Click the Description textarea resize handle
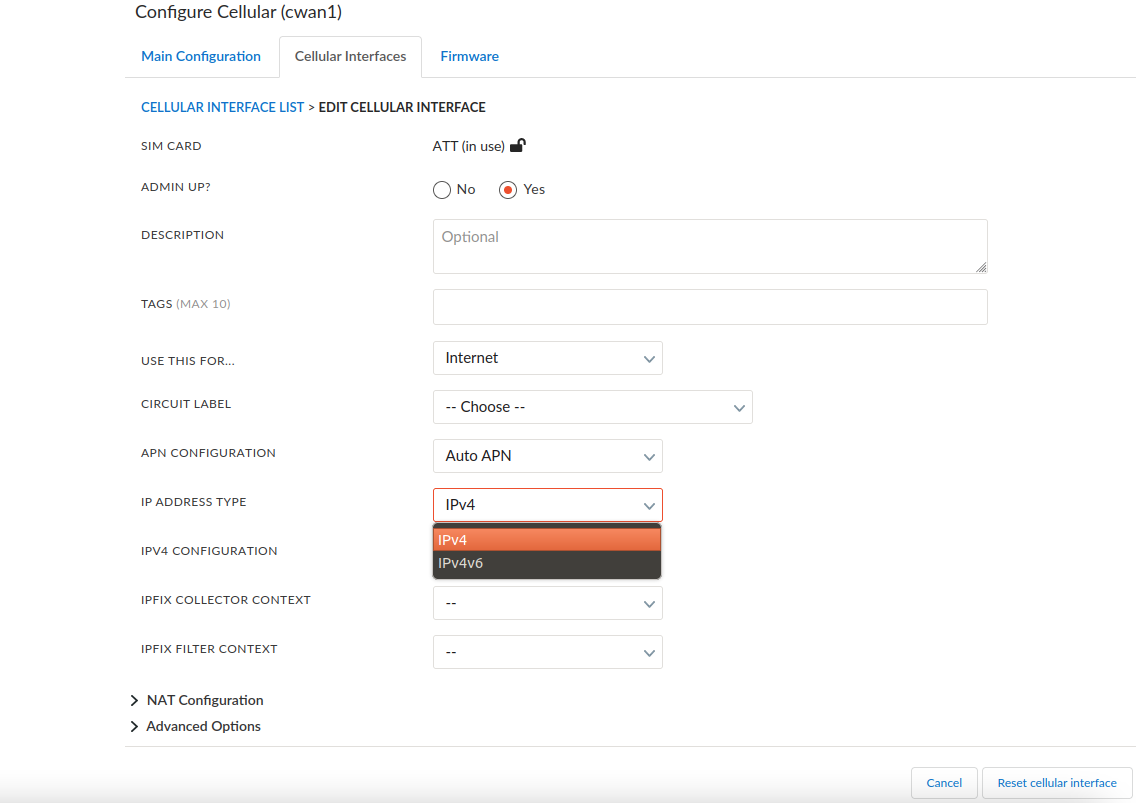Image resolution: width=1136 pixels, height=803 pixels. [x=982, y=267]
